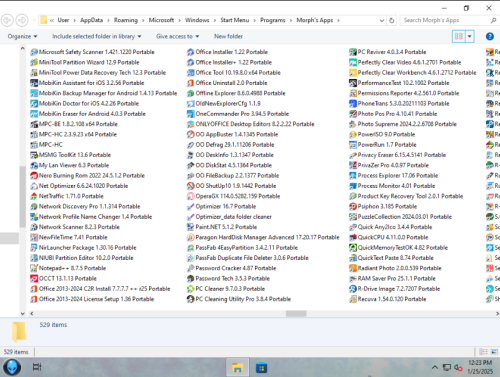Open Microsoft Store from the taskbar
The image size is (500, 377).
[261, 368]
